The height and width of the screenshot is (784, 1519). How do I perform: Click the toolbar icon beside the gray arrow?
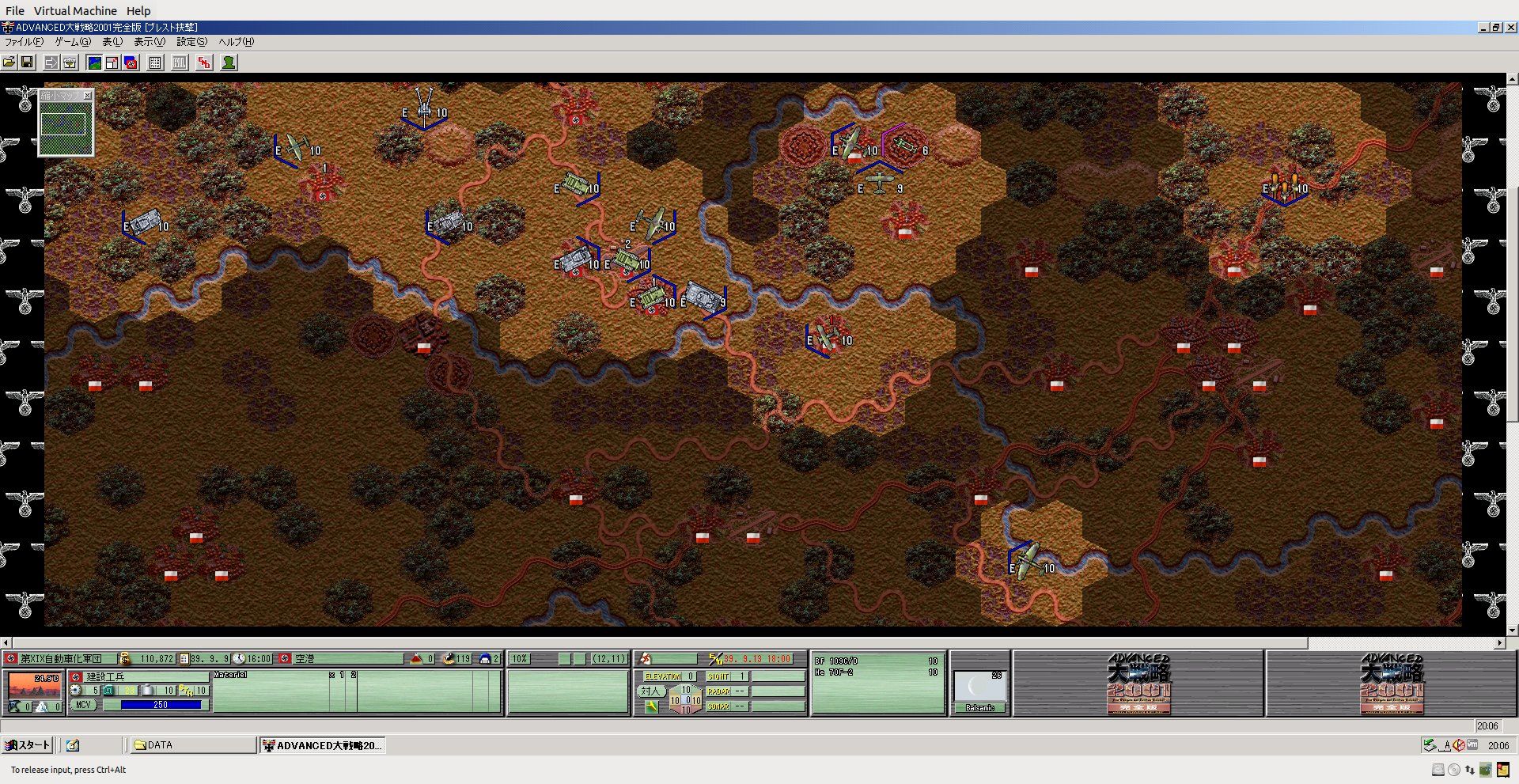[x=70, y=62]
